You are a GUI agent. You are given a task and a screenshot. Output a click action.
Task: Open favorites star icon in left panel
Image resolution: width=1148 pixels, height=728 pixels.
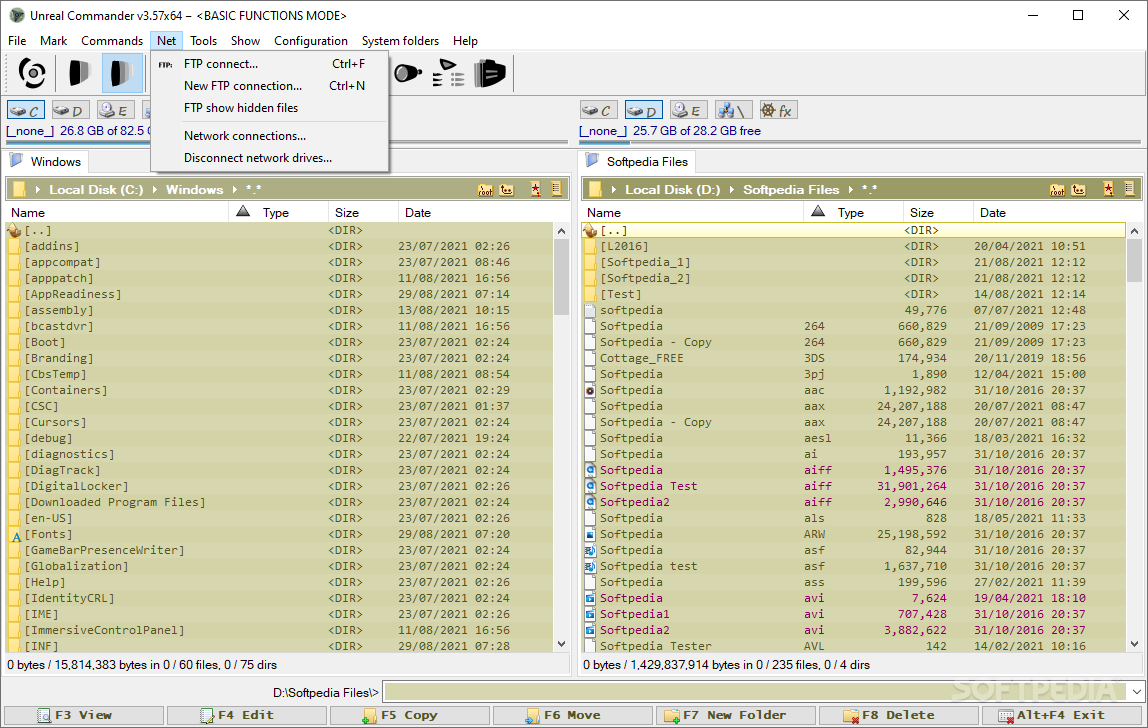(x=536, y=190)
